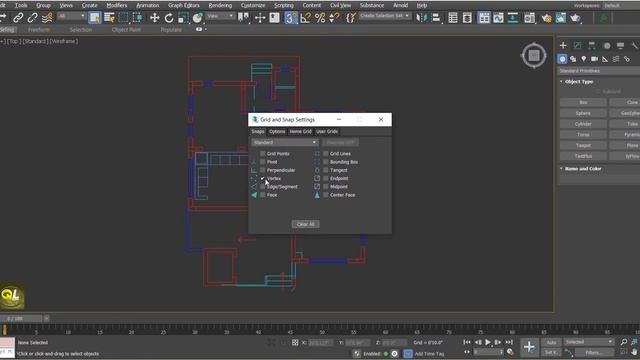Open the reference coordinate View dropdown
Image resolution: width=640 pixels, height=360 pixels.
[x=220, y=16]
